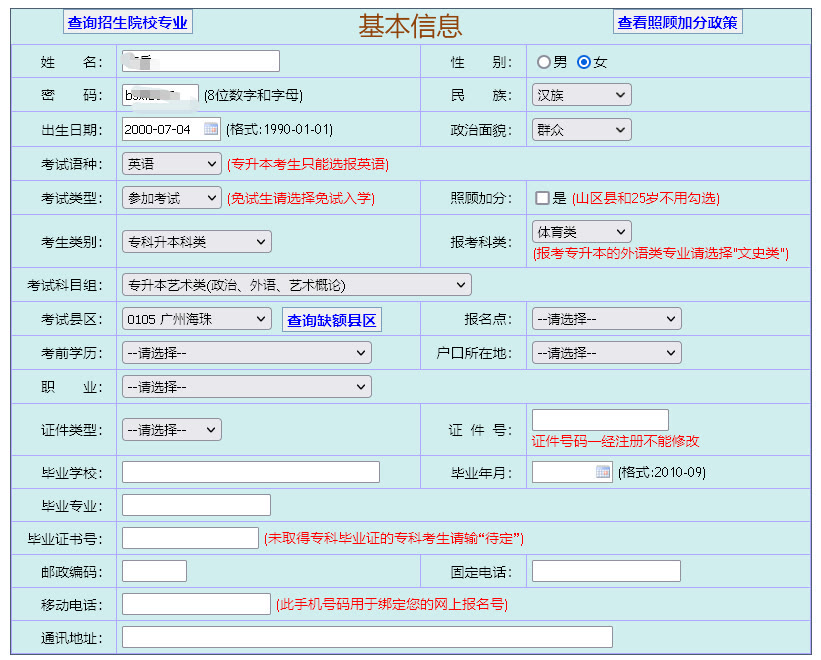Expand the 报考科类 dropdown showing 体育类

[581, 232]
